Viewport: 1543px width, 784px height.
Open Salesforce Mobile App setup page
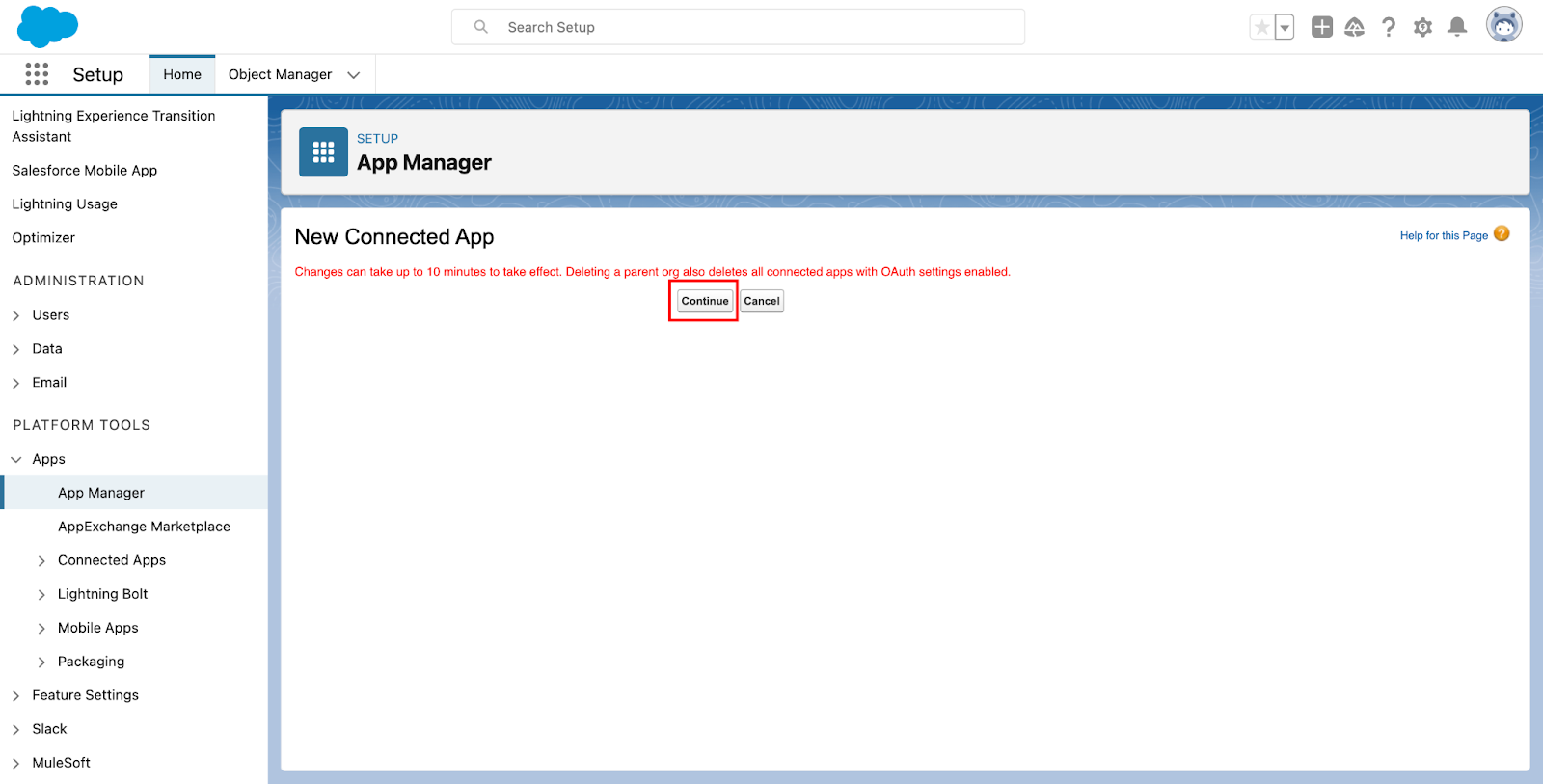pyautogui.click(x=85, y=171)
